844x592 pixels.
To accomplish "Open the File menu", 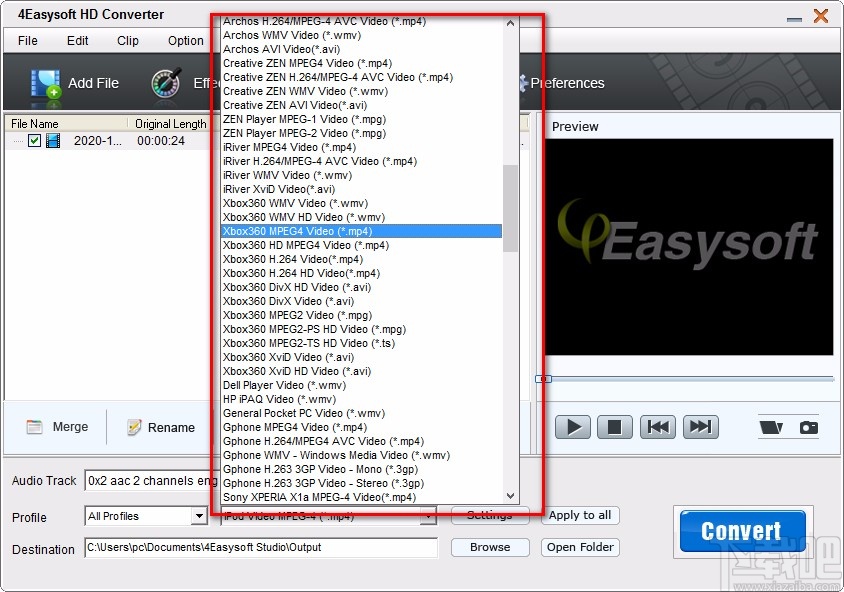I will point(26,41).
